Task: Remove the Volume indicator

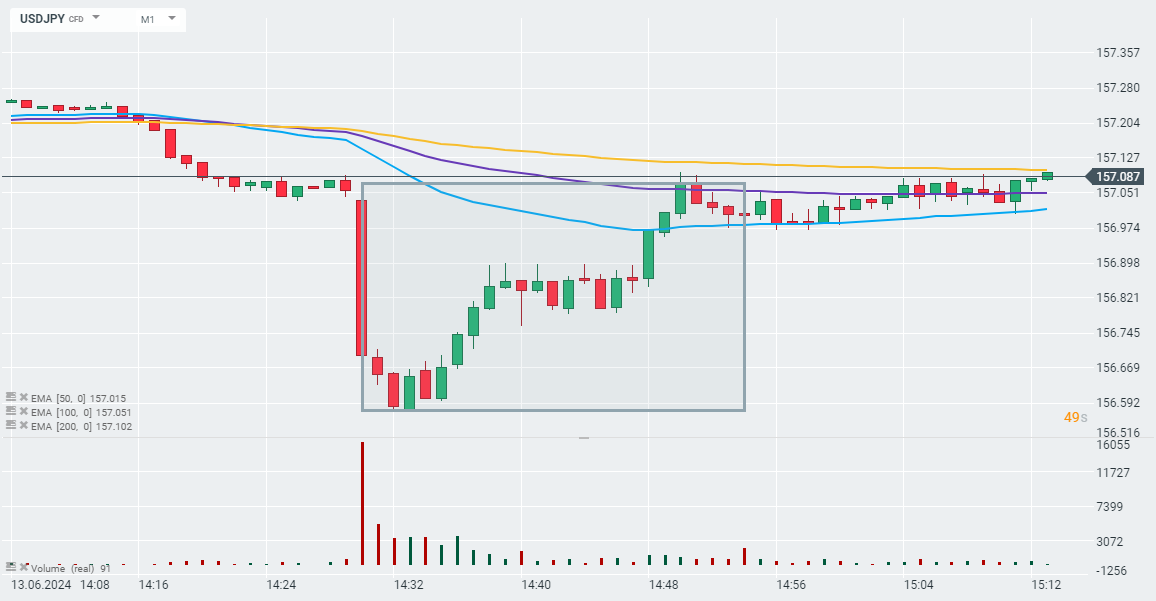Action: pos(23,567)
